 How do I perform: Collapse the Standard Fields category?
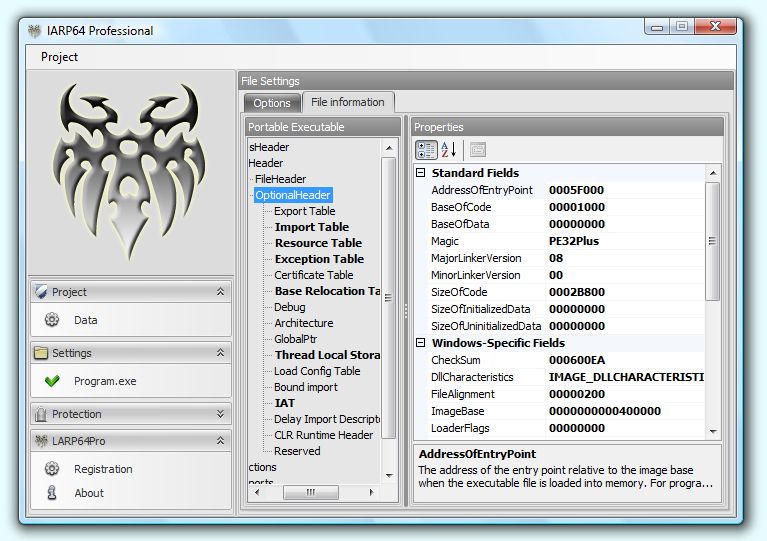[420, 173]
